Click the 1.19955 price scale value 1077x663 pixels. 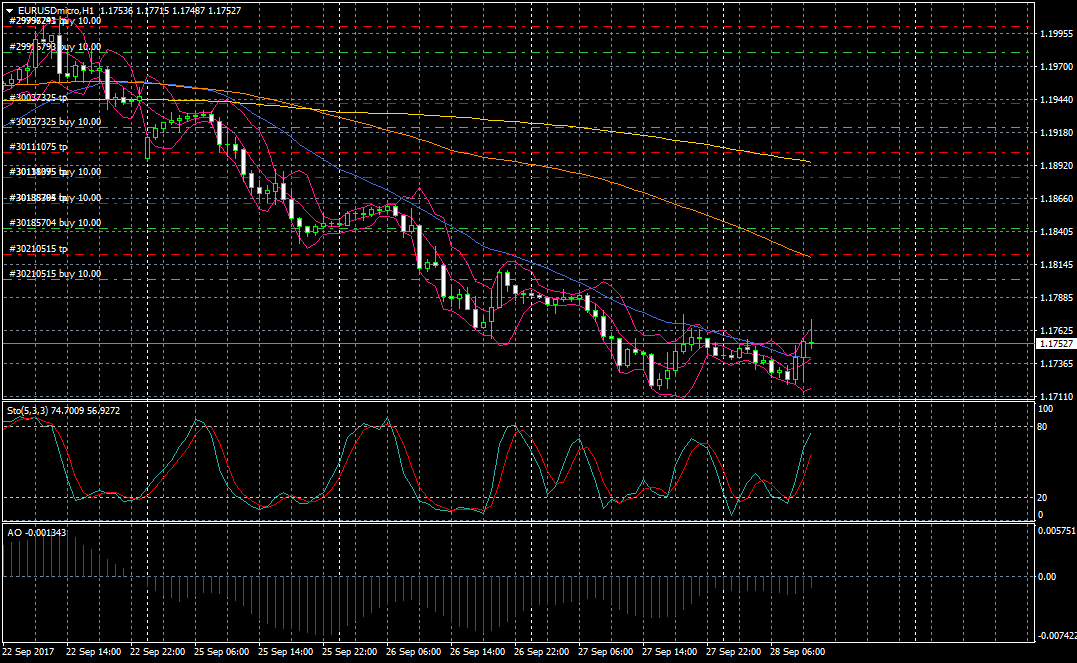pos(1056,33)
